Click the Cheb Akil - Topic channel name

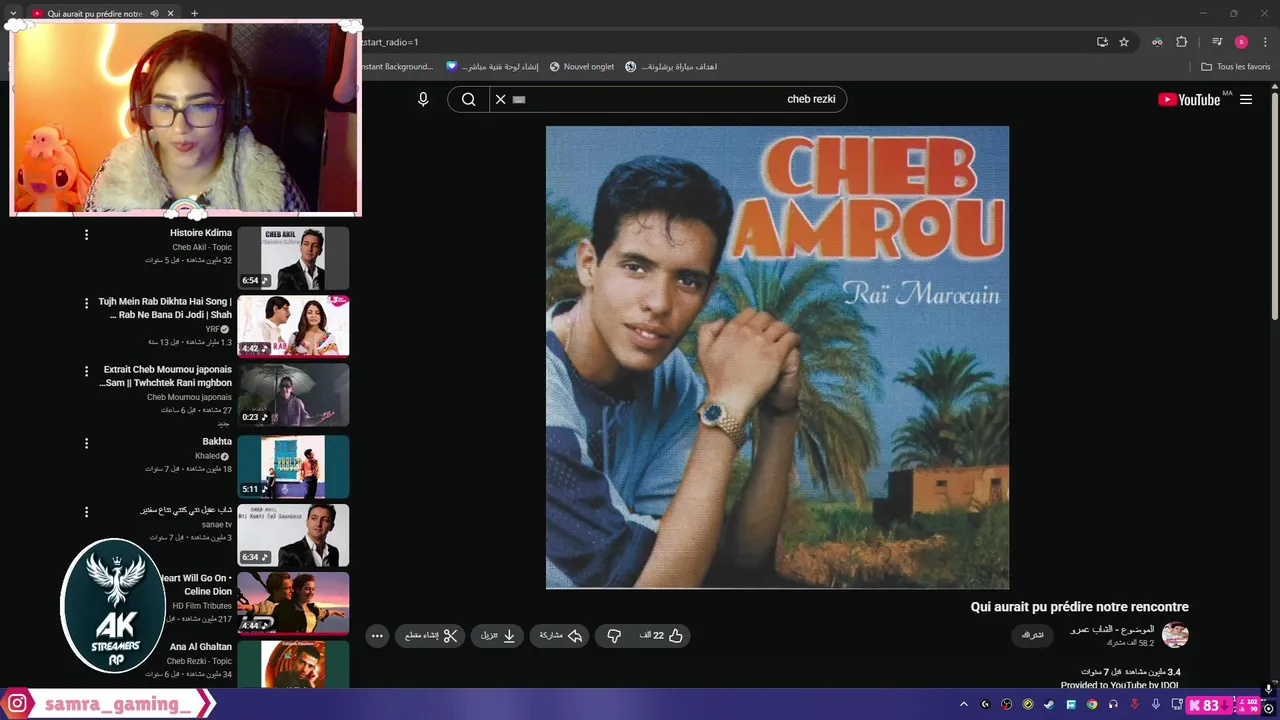[x=202, y=247]
